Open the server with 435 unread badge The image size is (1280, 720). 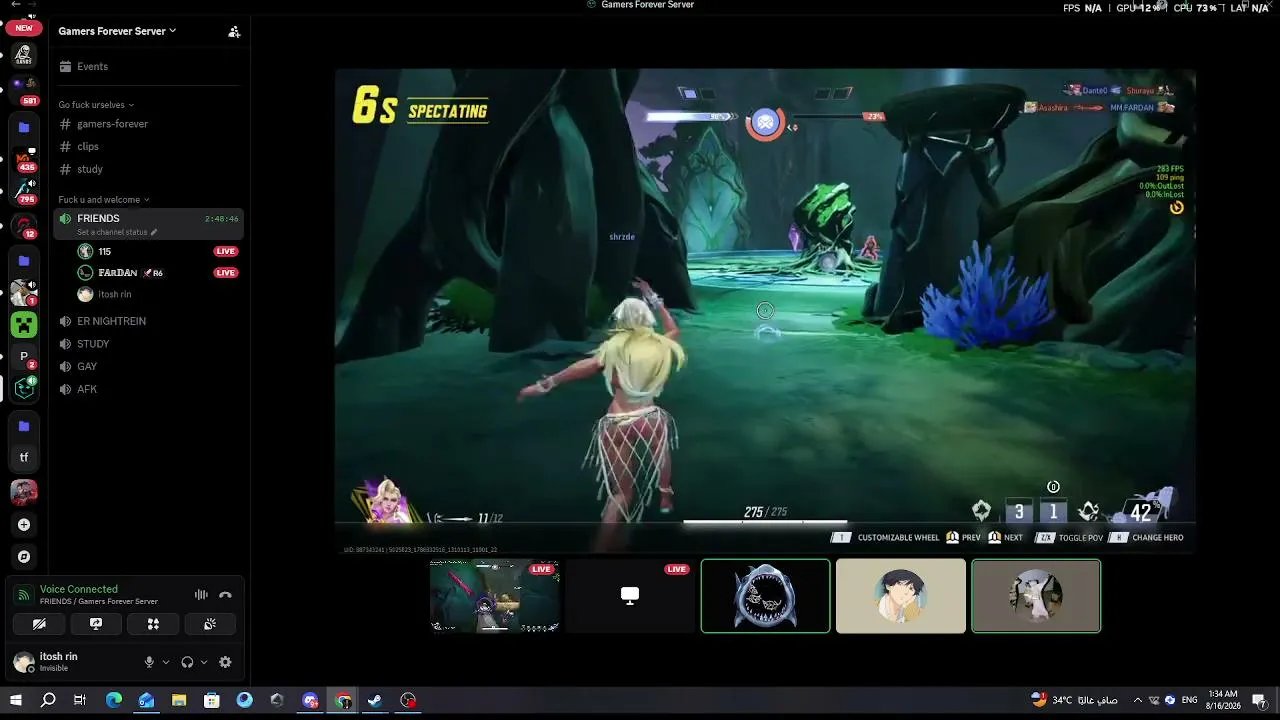(24, 158)
